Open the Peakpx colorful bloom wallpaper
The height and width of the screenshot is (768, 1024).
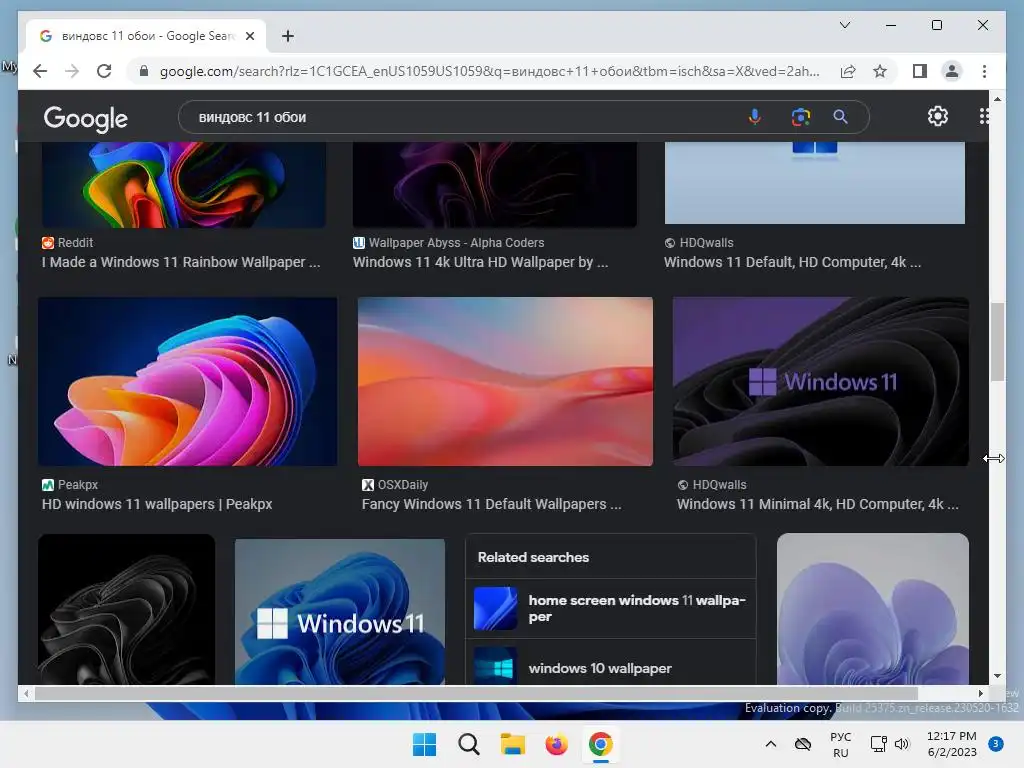(x=187, y=381)
